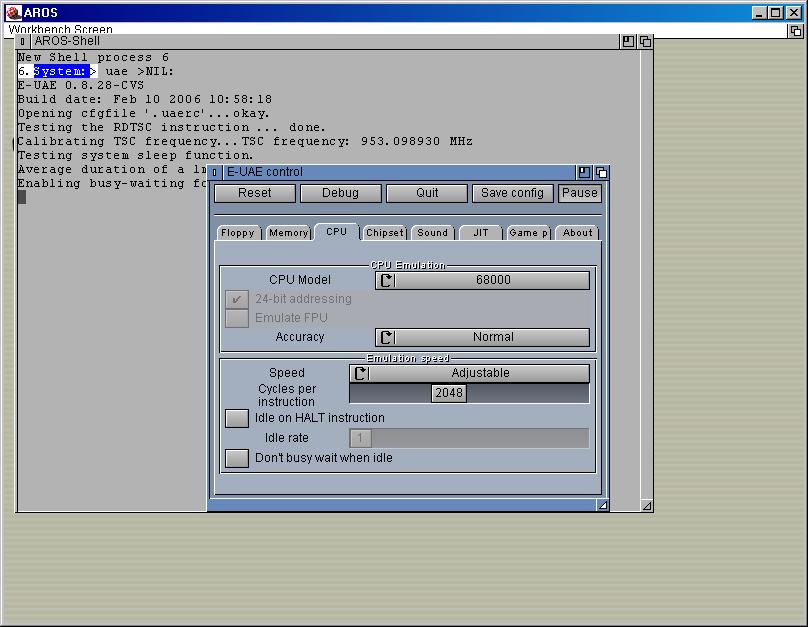Cycle CPU Model using its cycle icon
Viewport: 808px width, 627px height.
pyautogui.click(x=386, y=280)
